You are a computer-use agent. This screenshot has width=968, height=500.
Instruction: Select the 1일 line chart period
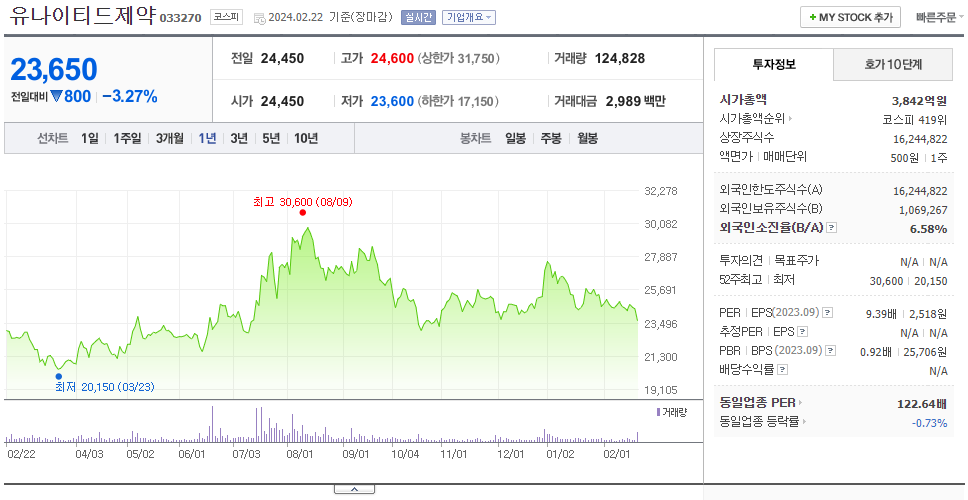(x=90, y=138)
